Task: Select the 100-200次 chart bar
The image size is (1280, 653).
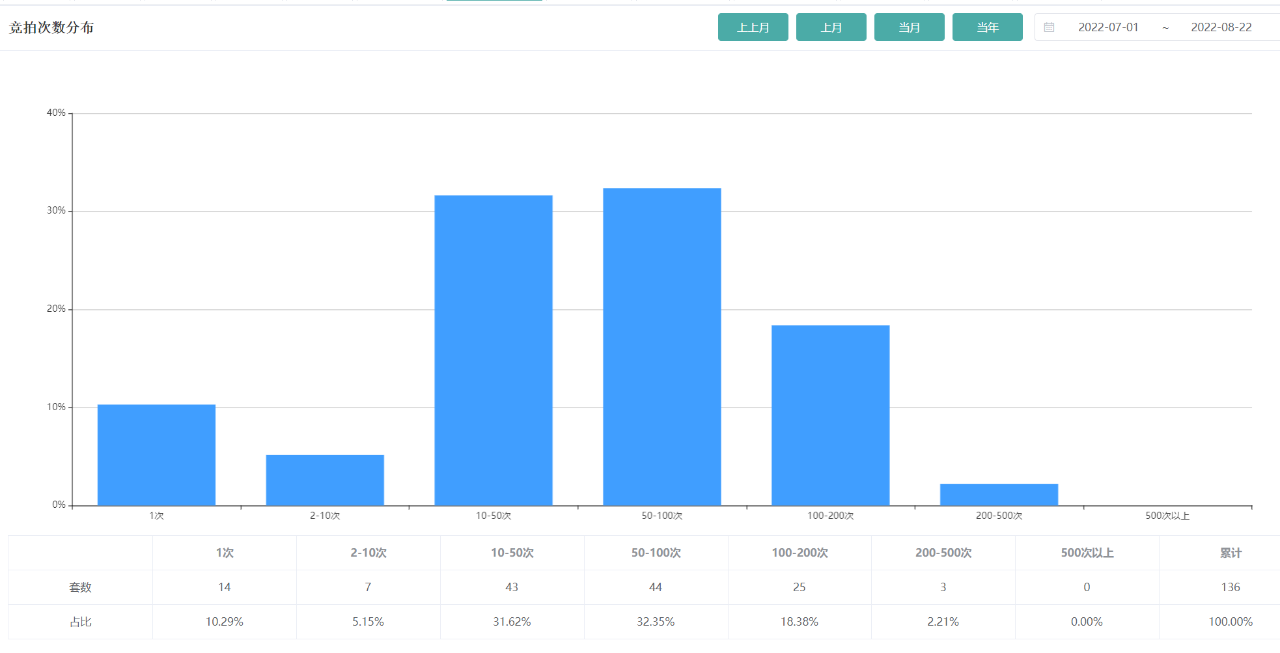Action: pos(830,415)
